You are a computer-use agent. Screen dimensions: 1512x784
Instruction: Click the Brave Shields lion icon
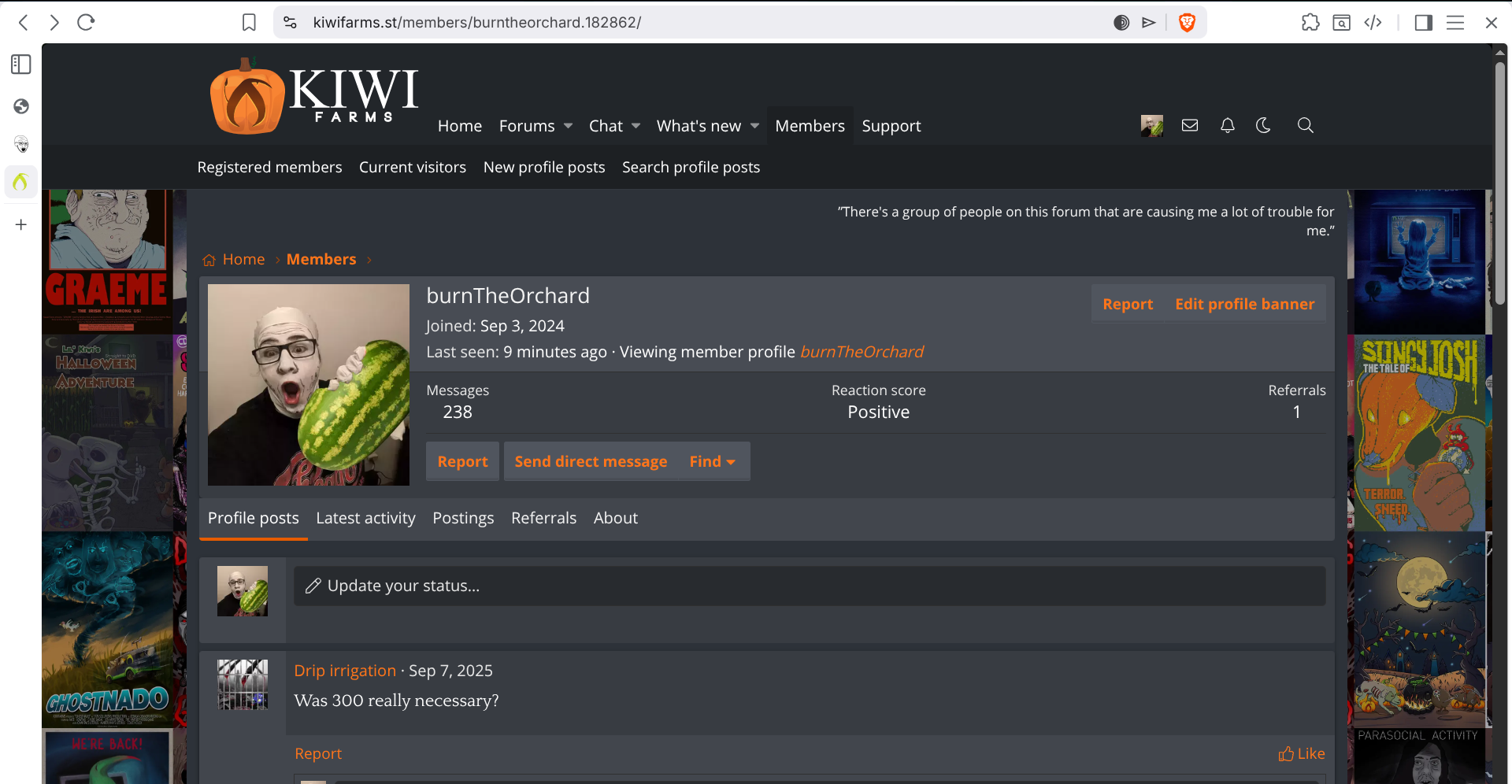pyautogui.click(x=1187, y=23)
